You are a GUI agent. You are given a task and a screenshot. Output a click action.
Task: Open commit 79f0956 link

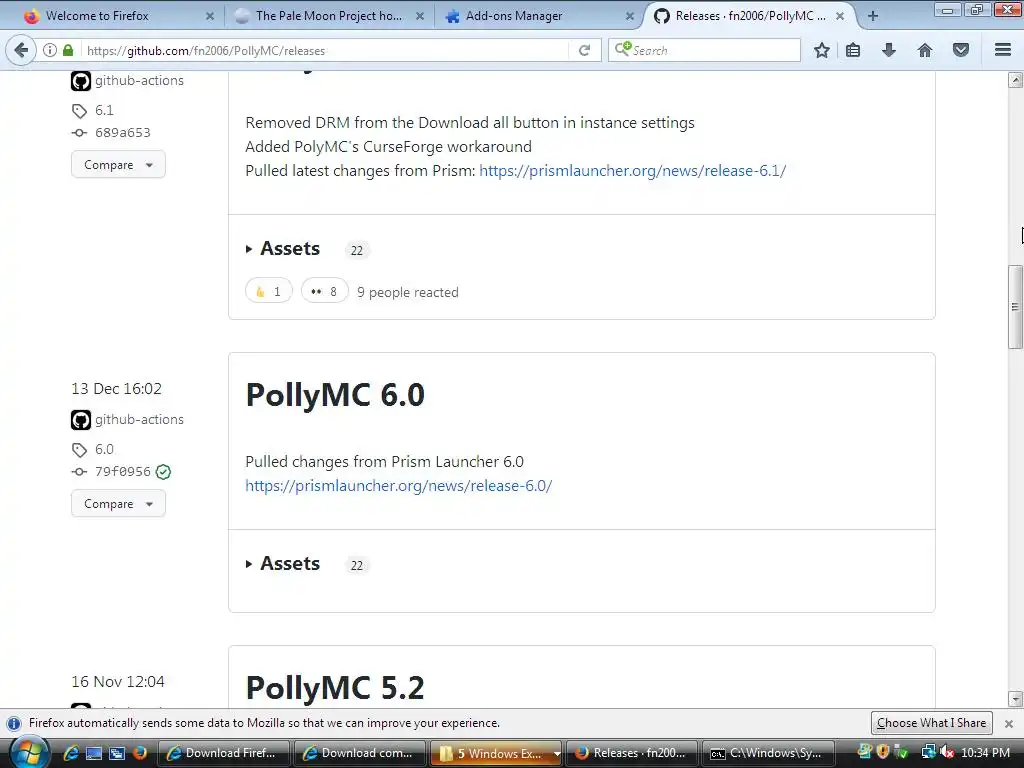[123, 472]
